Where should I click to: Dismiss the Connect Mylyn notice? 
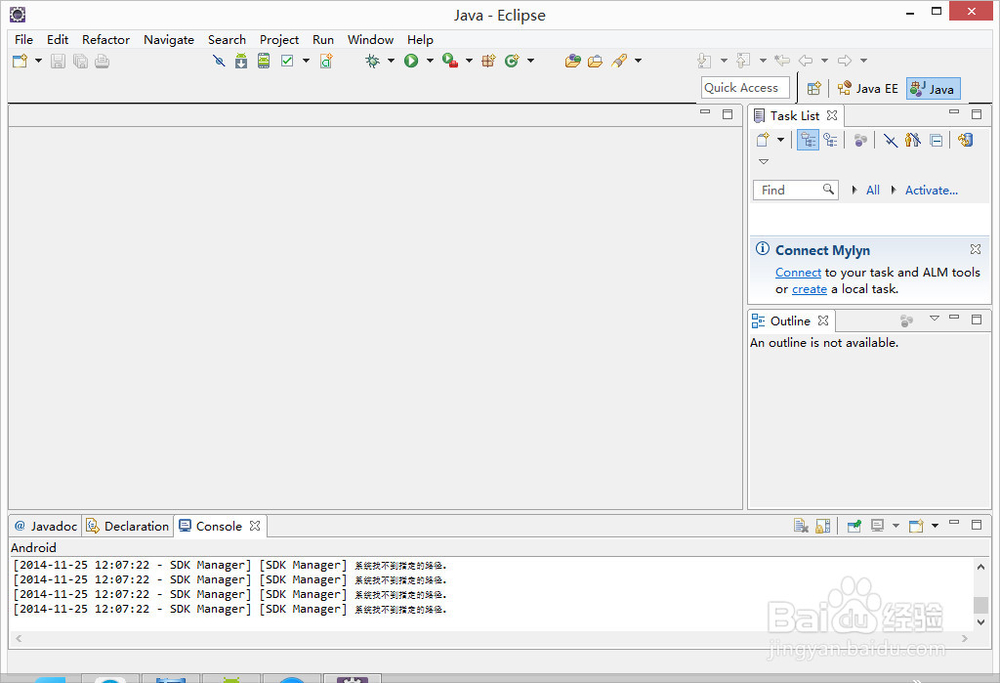point(975,249)
